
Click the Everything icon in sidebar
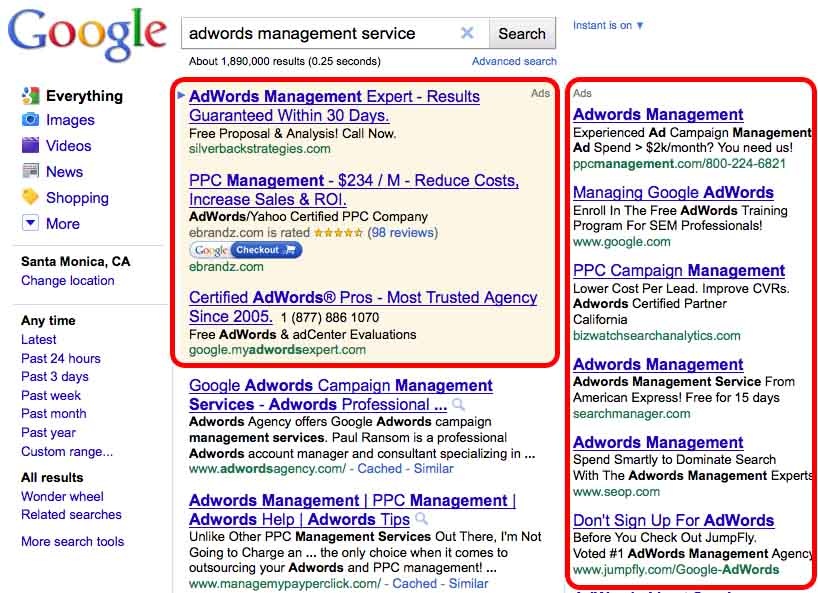31,95
